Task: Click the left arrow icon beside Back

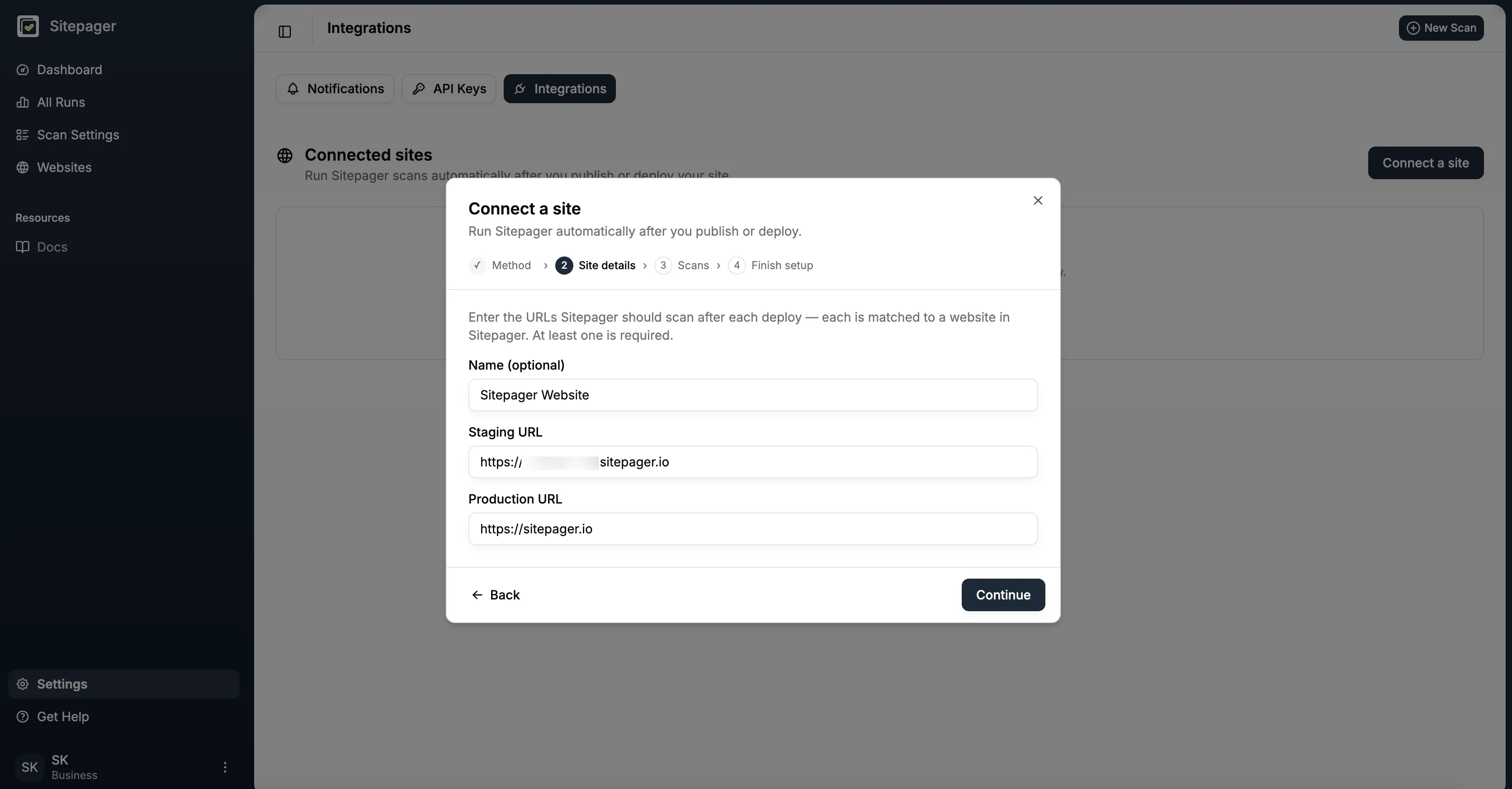Action: click(x=477, y=595)
